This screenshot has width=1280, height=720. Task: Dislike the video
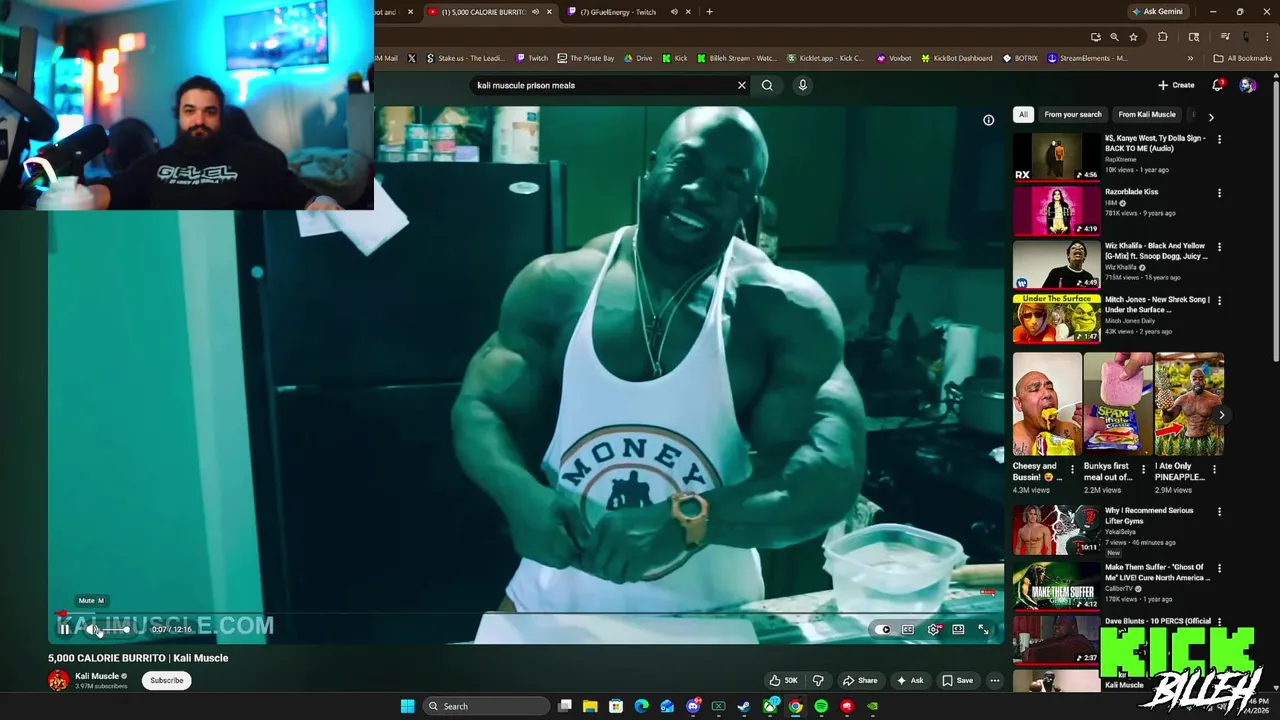click(x=818, y=680)
